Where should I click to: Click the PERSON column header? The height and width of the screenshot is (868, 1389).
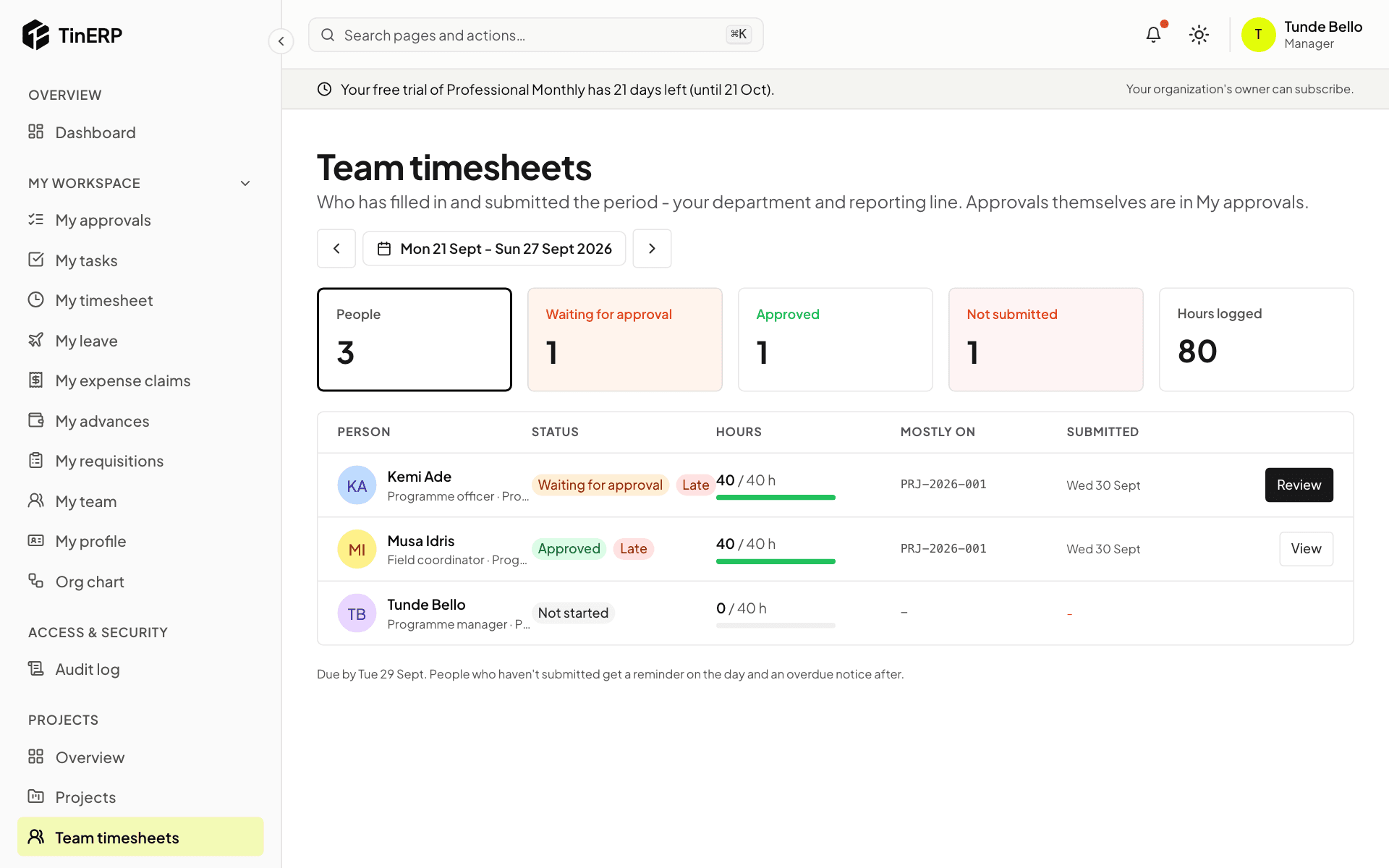364,432
